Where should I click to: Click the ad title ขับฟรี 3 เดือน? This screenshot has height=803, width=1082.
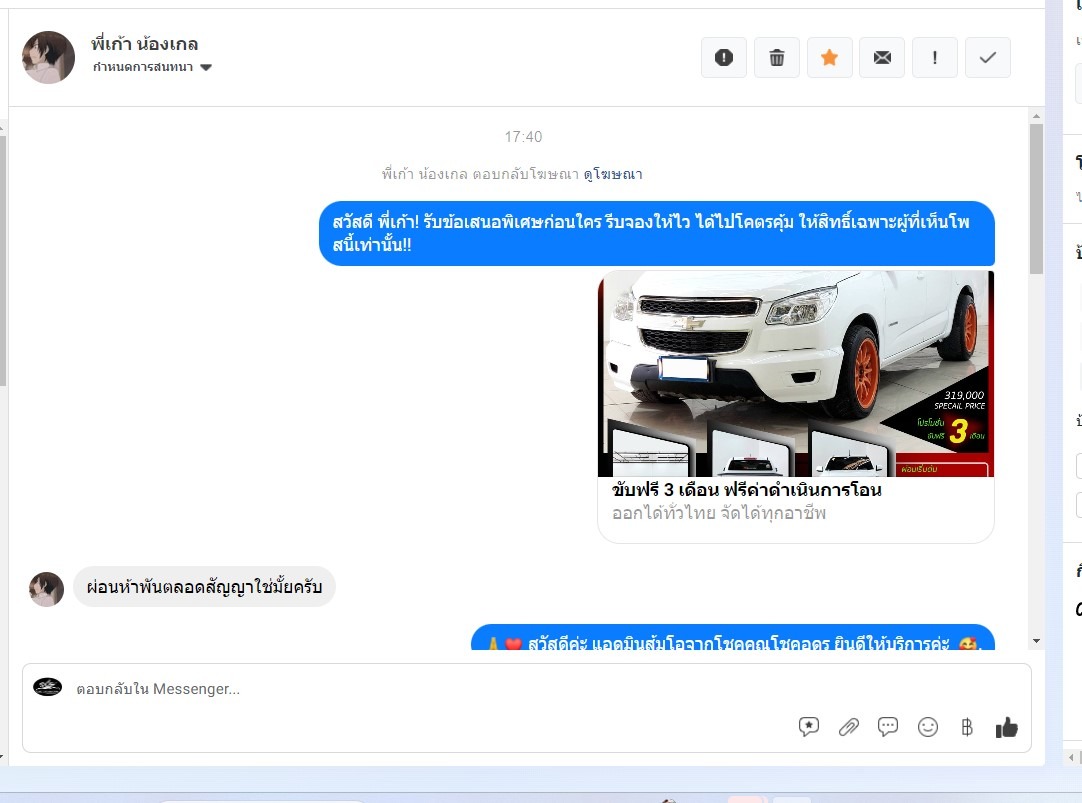pyautogui.click(x=746, y=491)
